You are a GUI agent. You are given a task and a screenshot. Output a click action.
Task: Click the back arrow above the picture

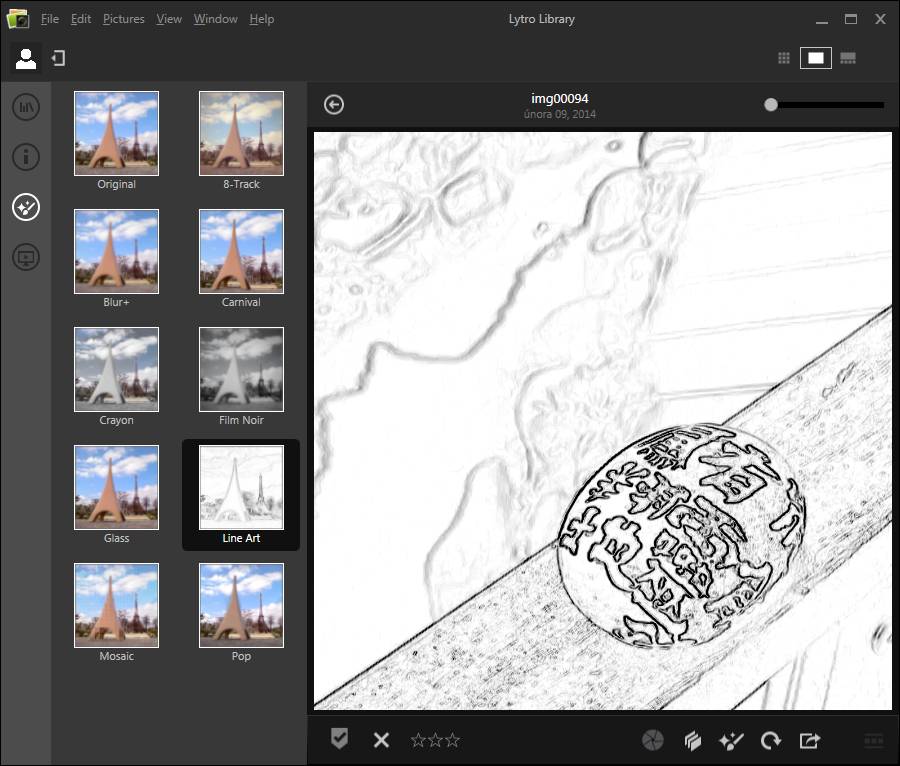pos(334,105)
